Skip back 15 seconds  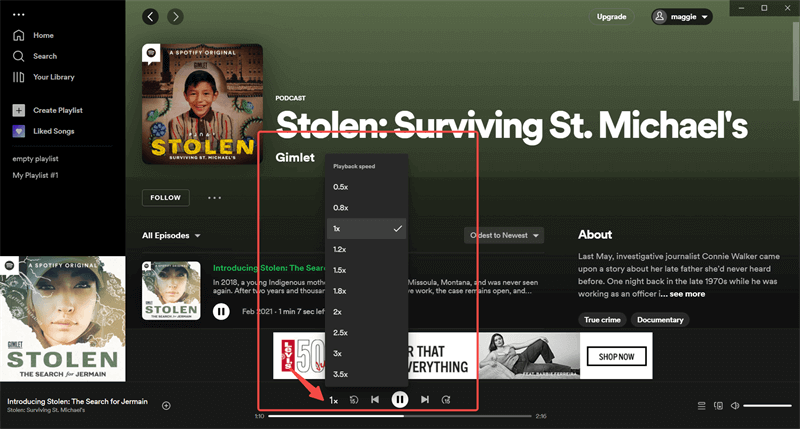pyautogui.click(x=354, y=400)
